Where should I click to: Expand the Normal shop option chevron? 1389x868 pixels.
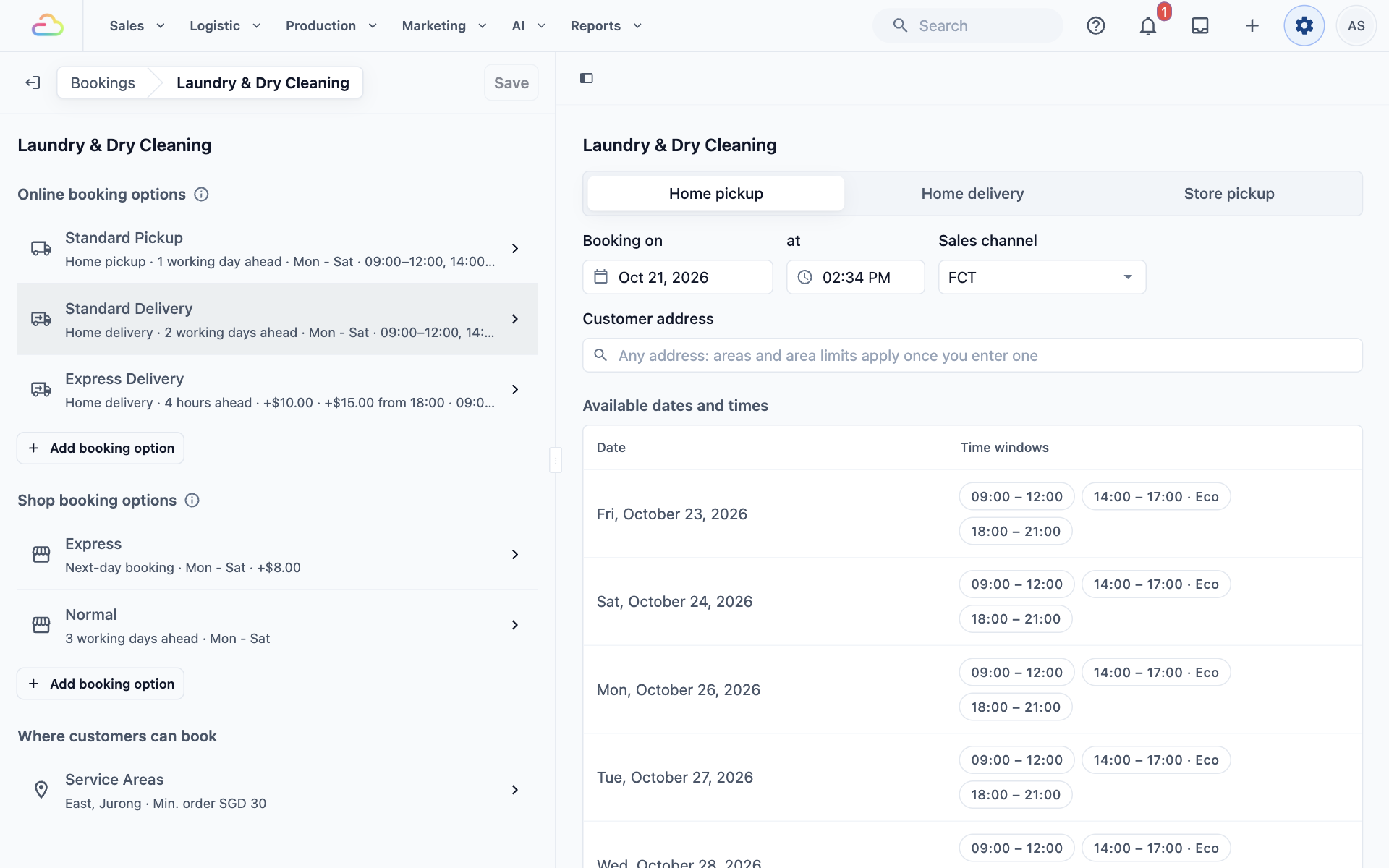click(515, 625)
